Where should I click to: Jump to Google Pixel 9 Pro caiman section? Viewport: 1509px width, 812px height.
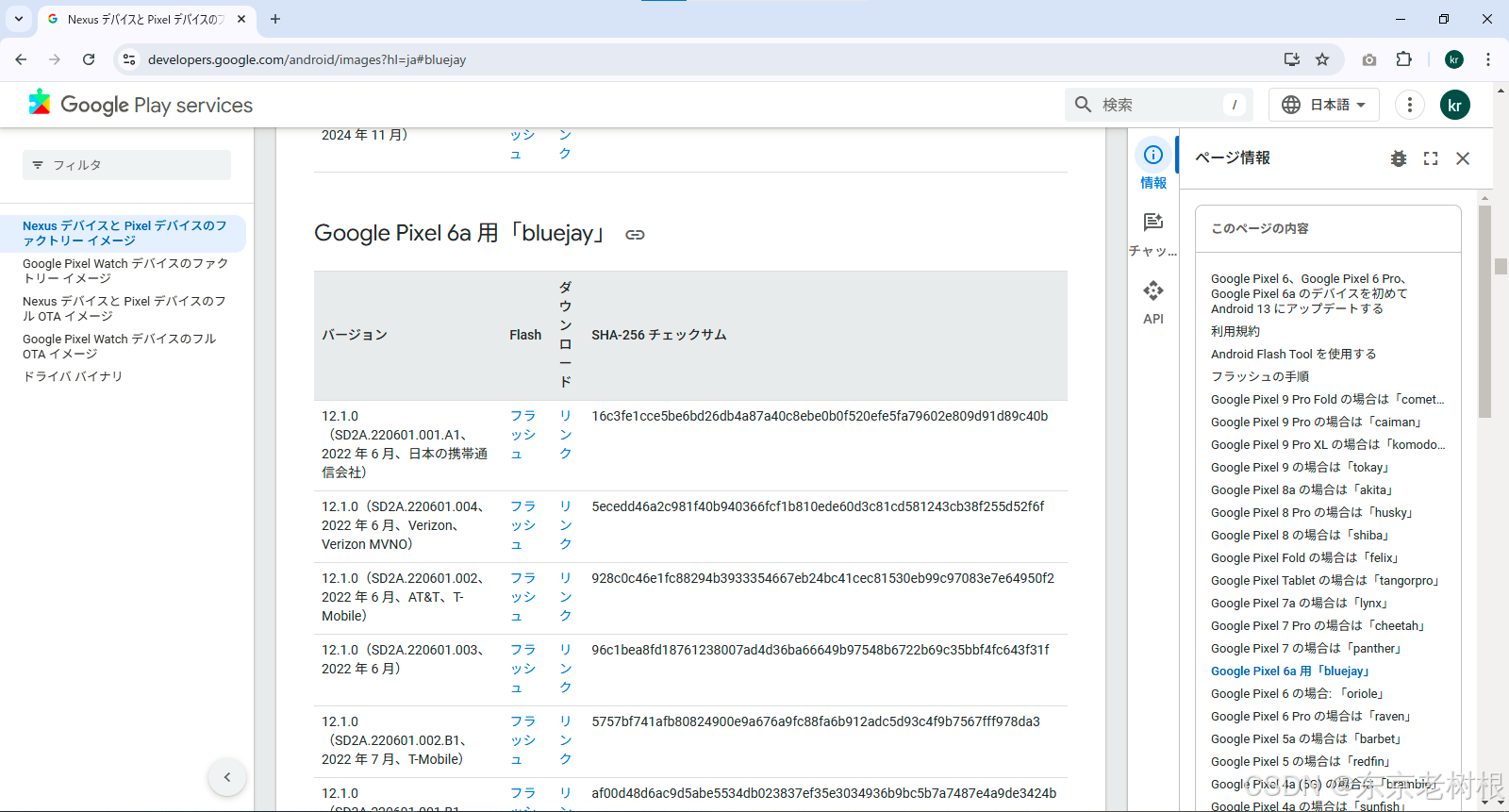coord(1317,422)
